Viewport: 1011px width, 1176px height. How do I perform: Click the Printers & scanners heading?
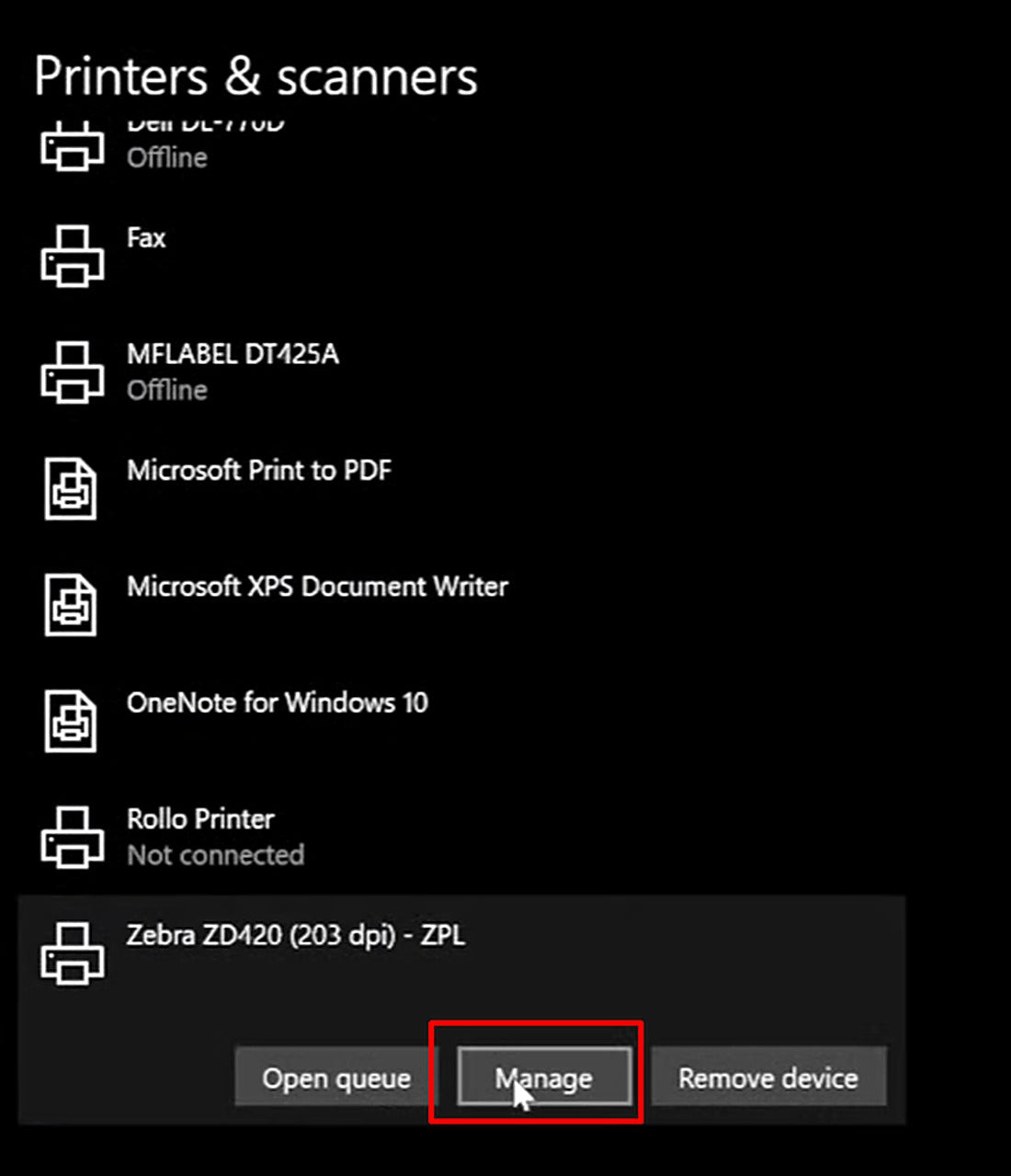(x=256, y=76)
